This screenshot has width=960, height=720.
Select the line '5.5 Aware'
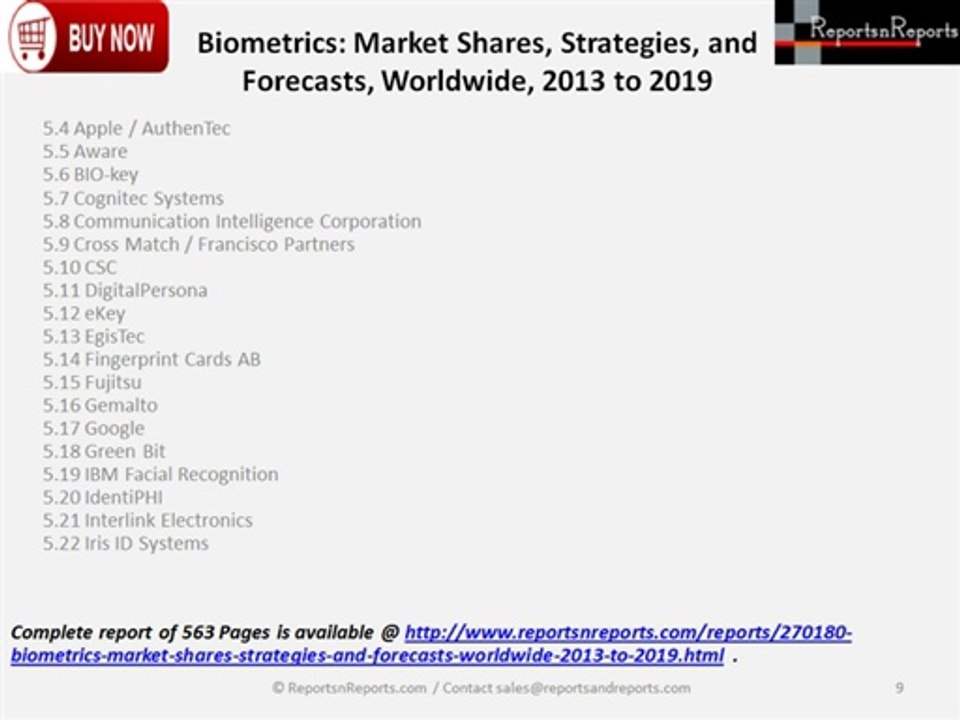pos(85,151)
